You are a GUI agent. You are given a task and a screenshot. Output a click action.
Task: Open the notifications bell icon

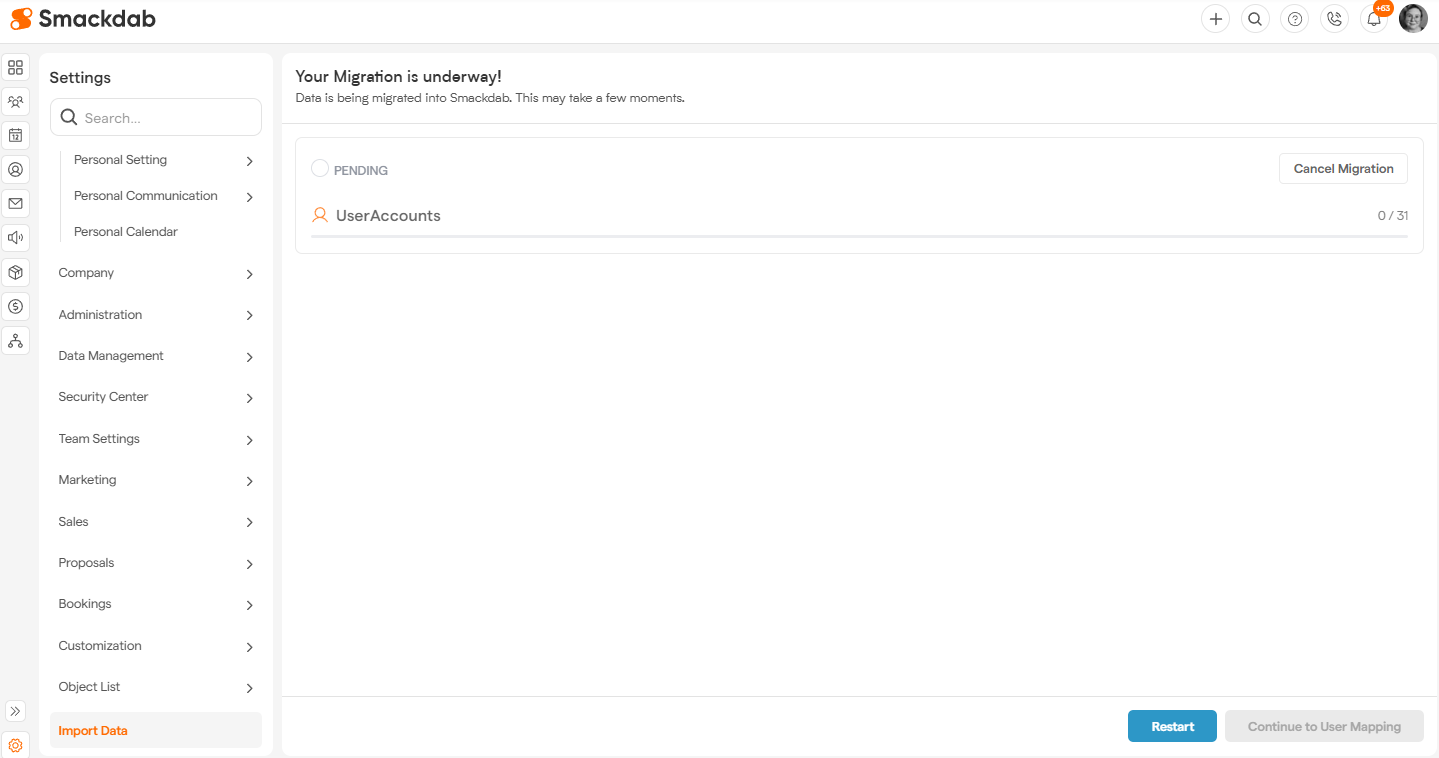pos(1374,19)
